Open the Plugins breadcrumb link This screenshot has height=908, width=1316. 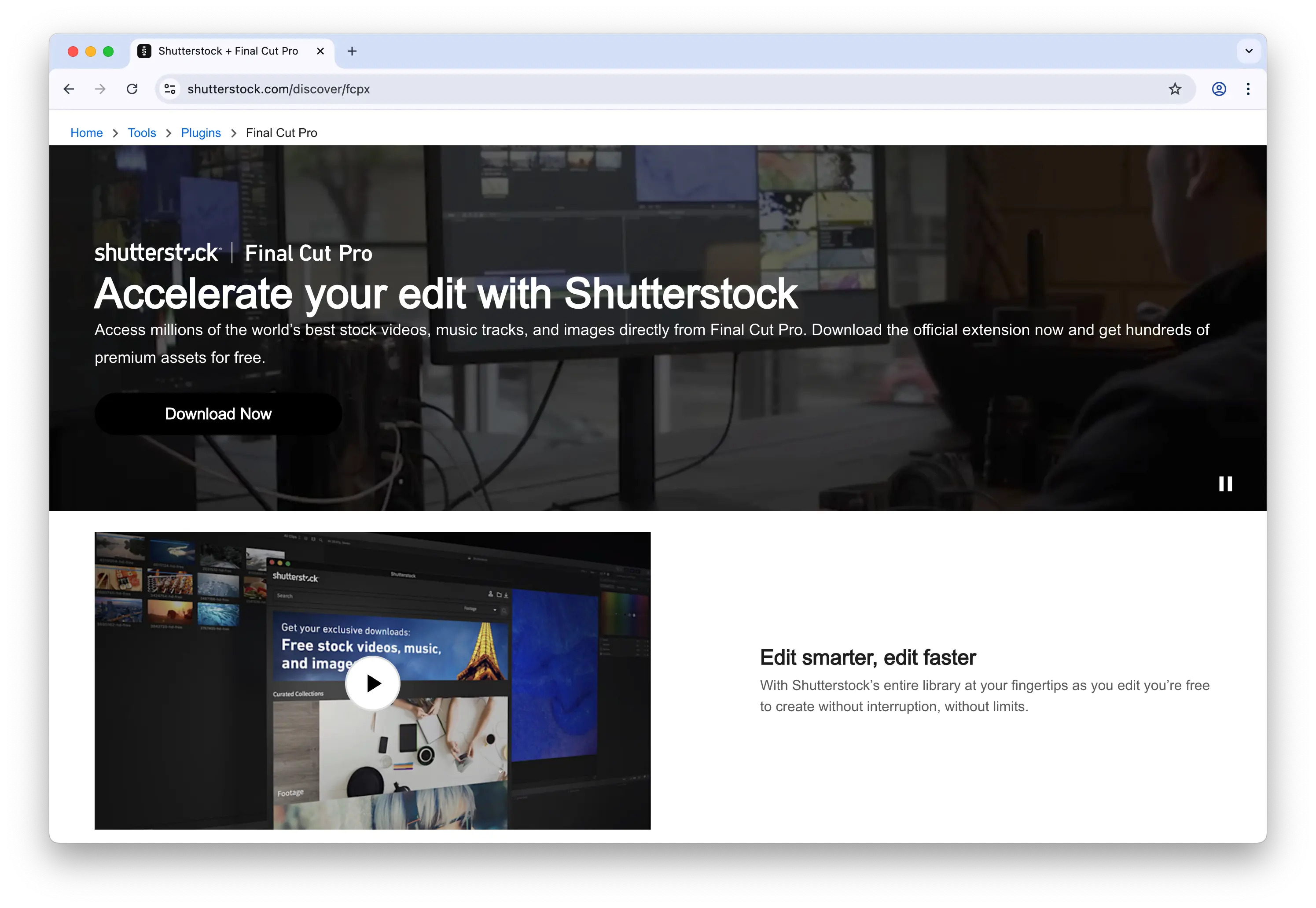[201, 133]
